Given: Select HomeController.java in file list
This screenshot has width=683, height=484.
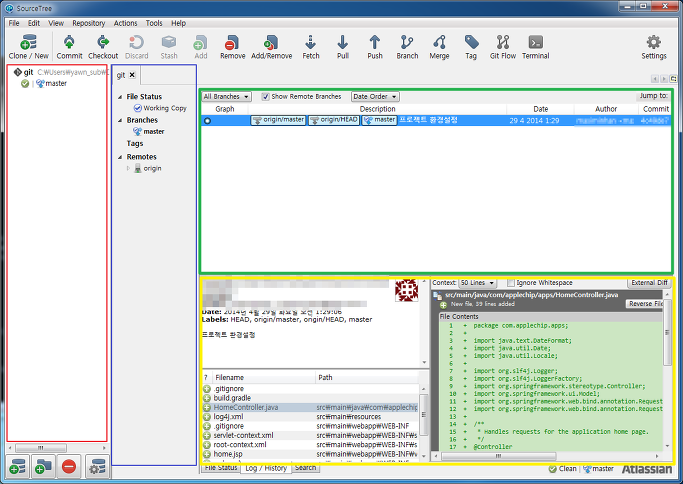Looking at the screenshot, I should [x=310, y=407].
